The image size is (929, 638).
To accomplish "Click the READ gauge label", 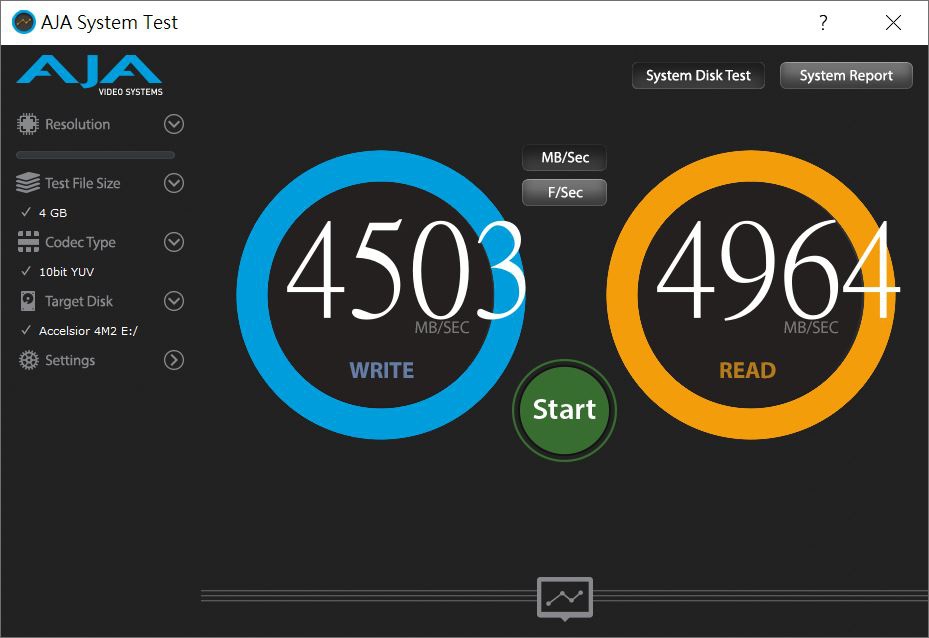I will pyautogui.click(x=748, y=370).
